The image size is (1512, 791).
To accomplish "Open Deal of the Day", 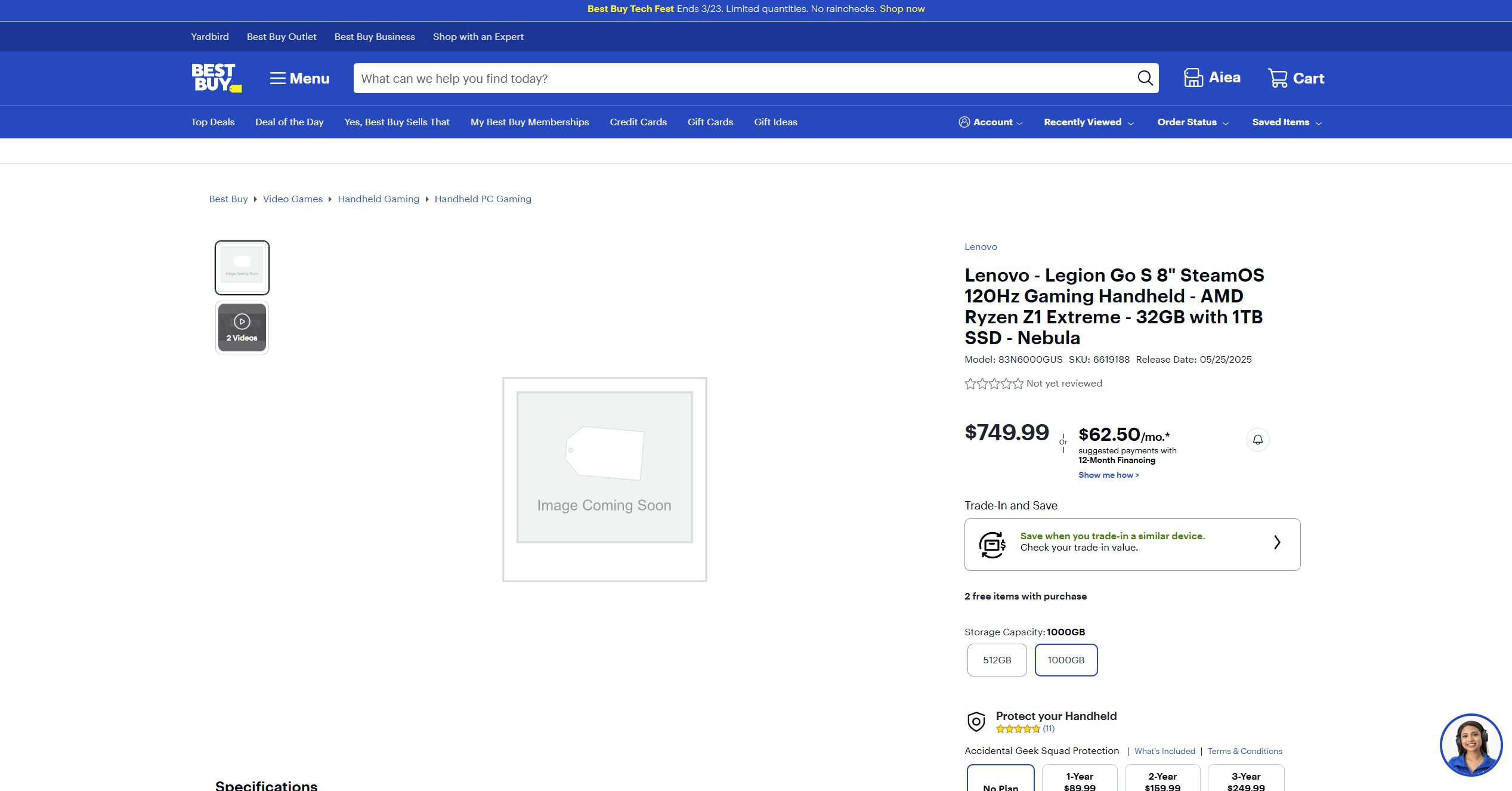I will (289, 122).
